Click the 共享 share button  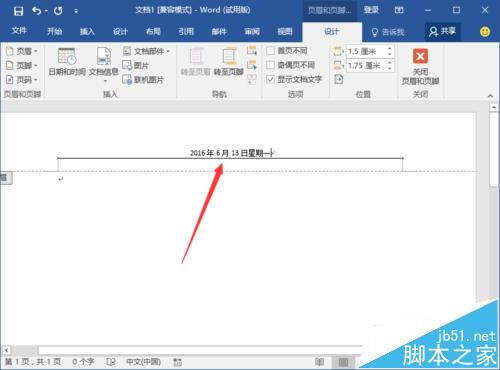[x=442, y=32]
